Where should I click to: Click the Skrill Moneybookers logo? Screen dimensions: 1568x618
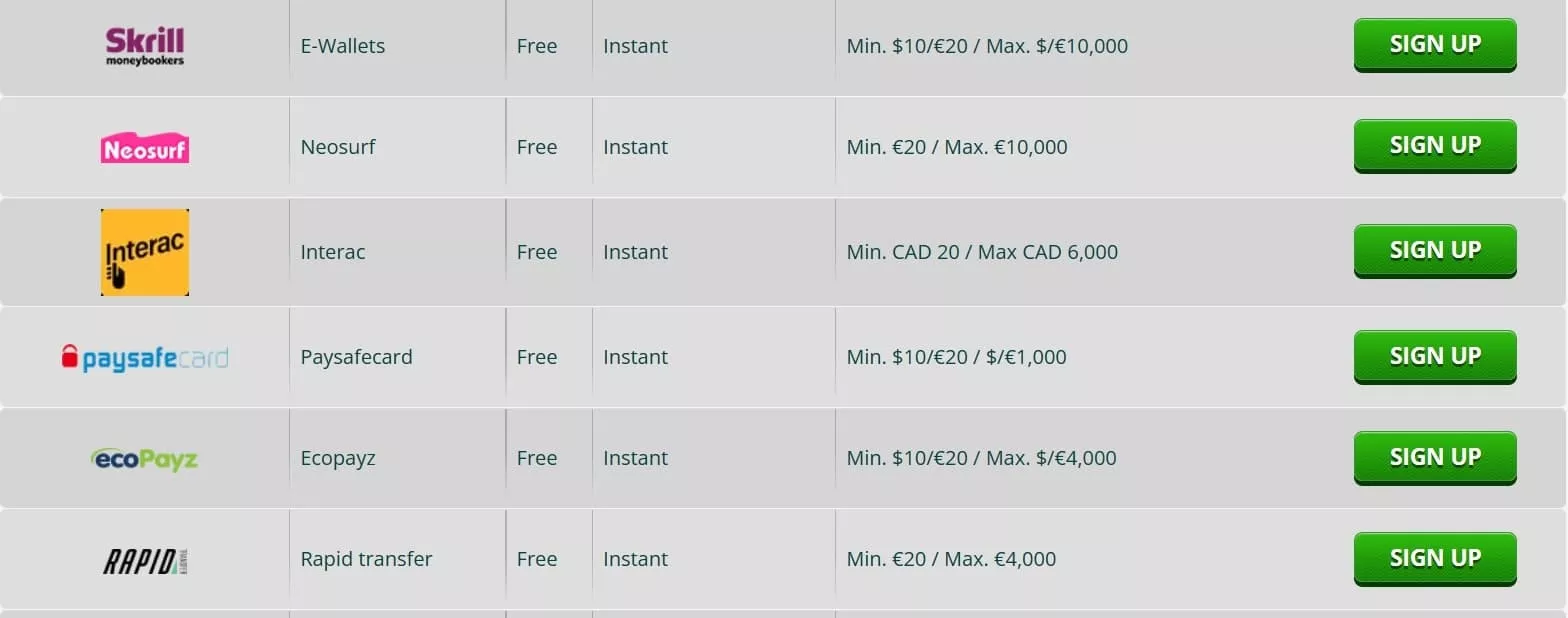point(145,46)
